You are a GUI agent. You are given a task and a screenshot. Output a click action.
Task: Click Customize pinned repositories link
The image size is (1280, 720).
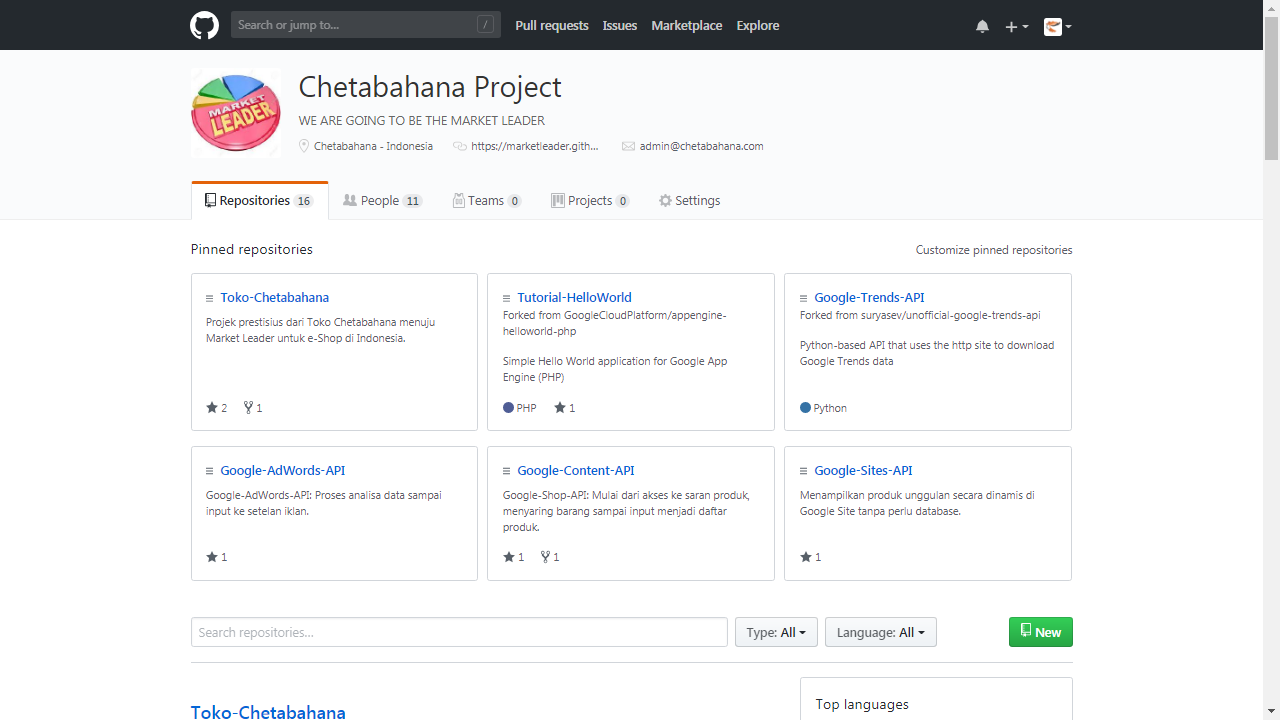click(x=994, y=250)
